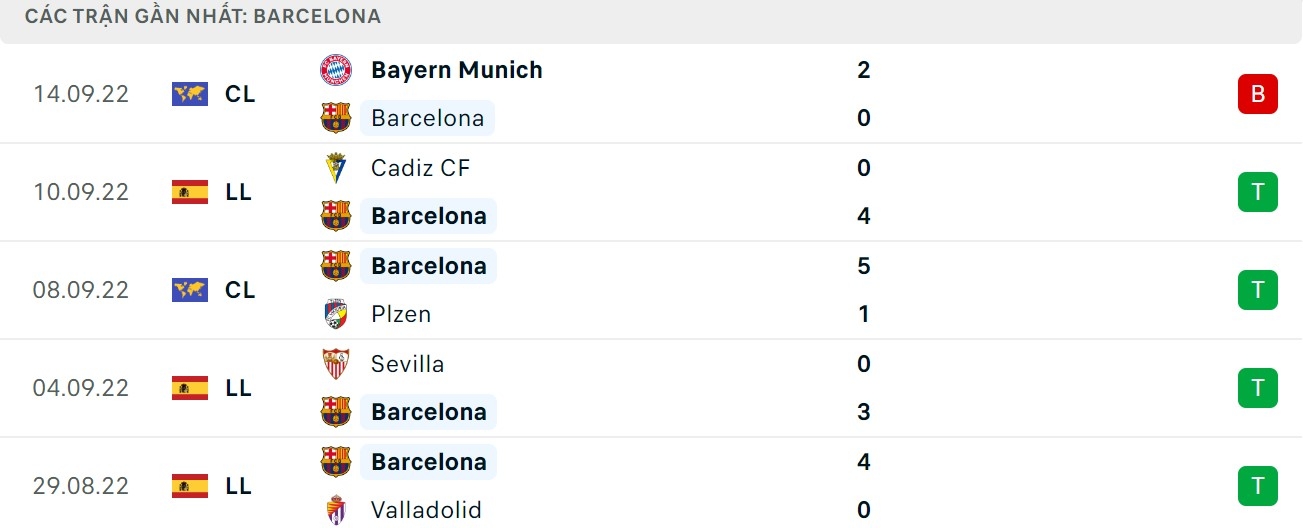
Task: Click green T badge for Sevilla match
Action: pyautogui.click(x=1257, y=388)
